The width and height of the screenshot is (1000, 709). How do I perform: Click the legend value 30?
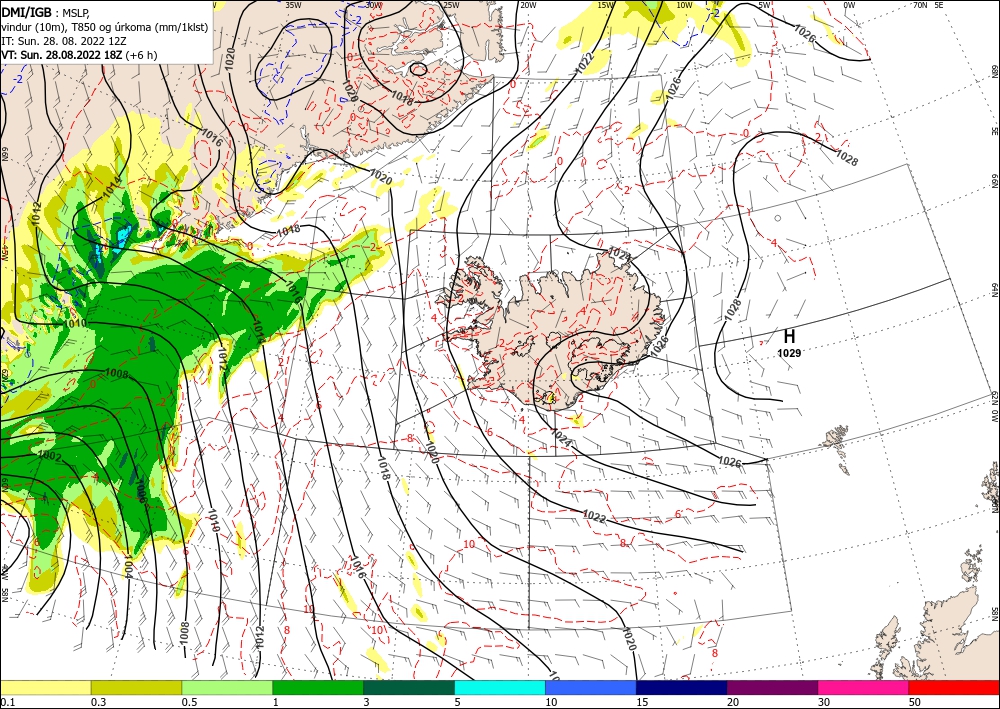tap(824, 703)
